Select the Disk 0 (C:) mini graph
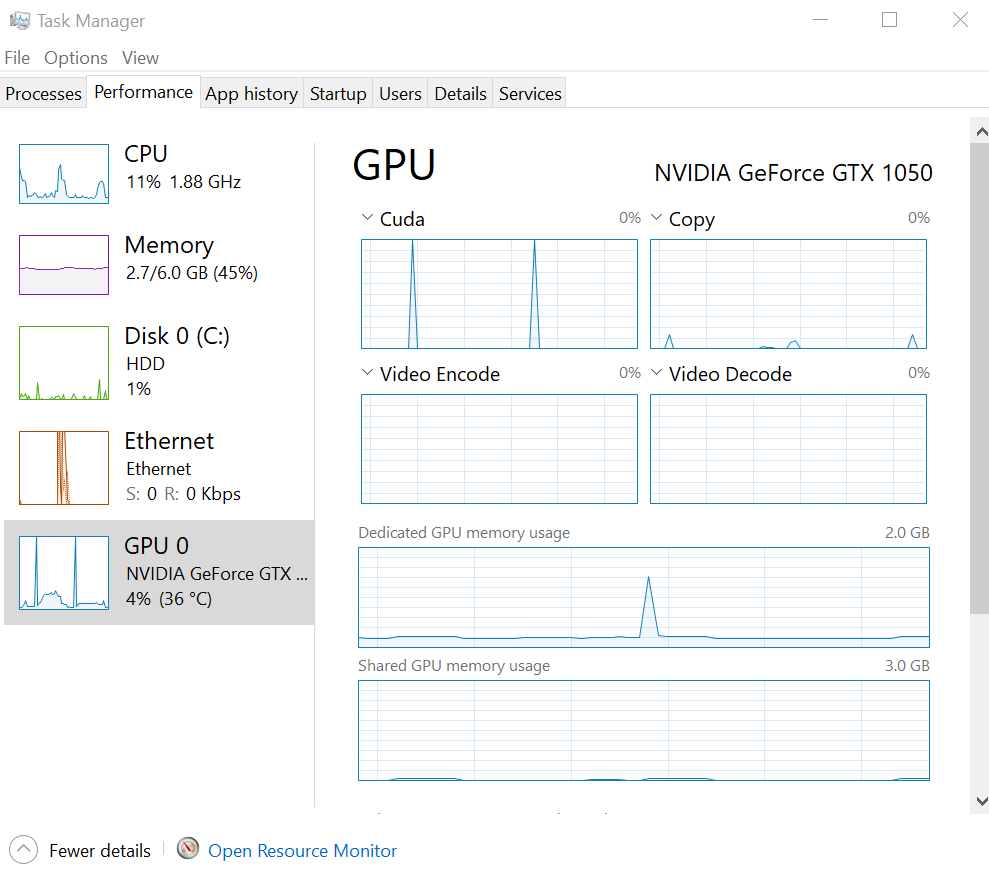989x877 pixels. pos(64,363)
